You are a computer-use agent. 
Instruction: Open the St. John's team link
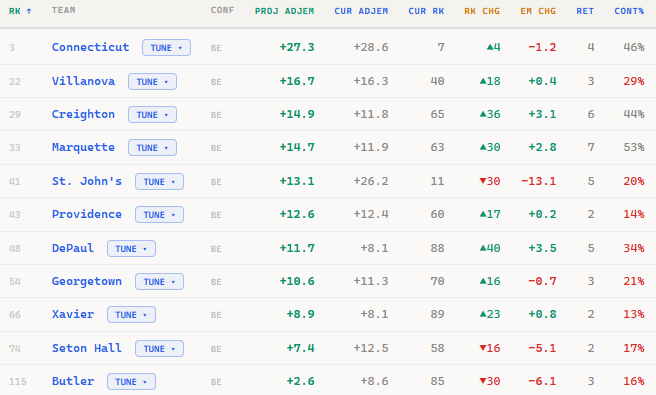point(87,181)
